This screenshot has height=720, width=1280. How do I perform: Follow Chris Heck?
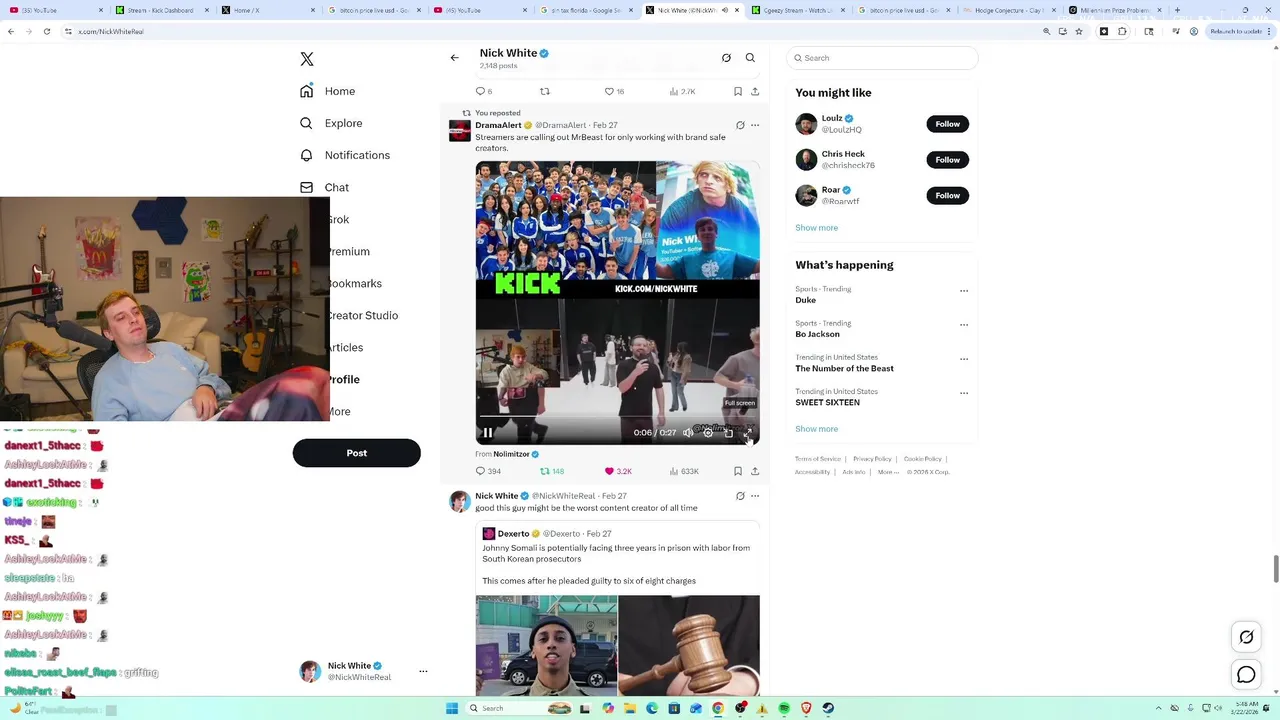pos(947,160)
